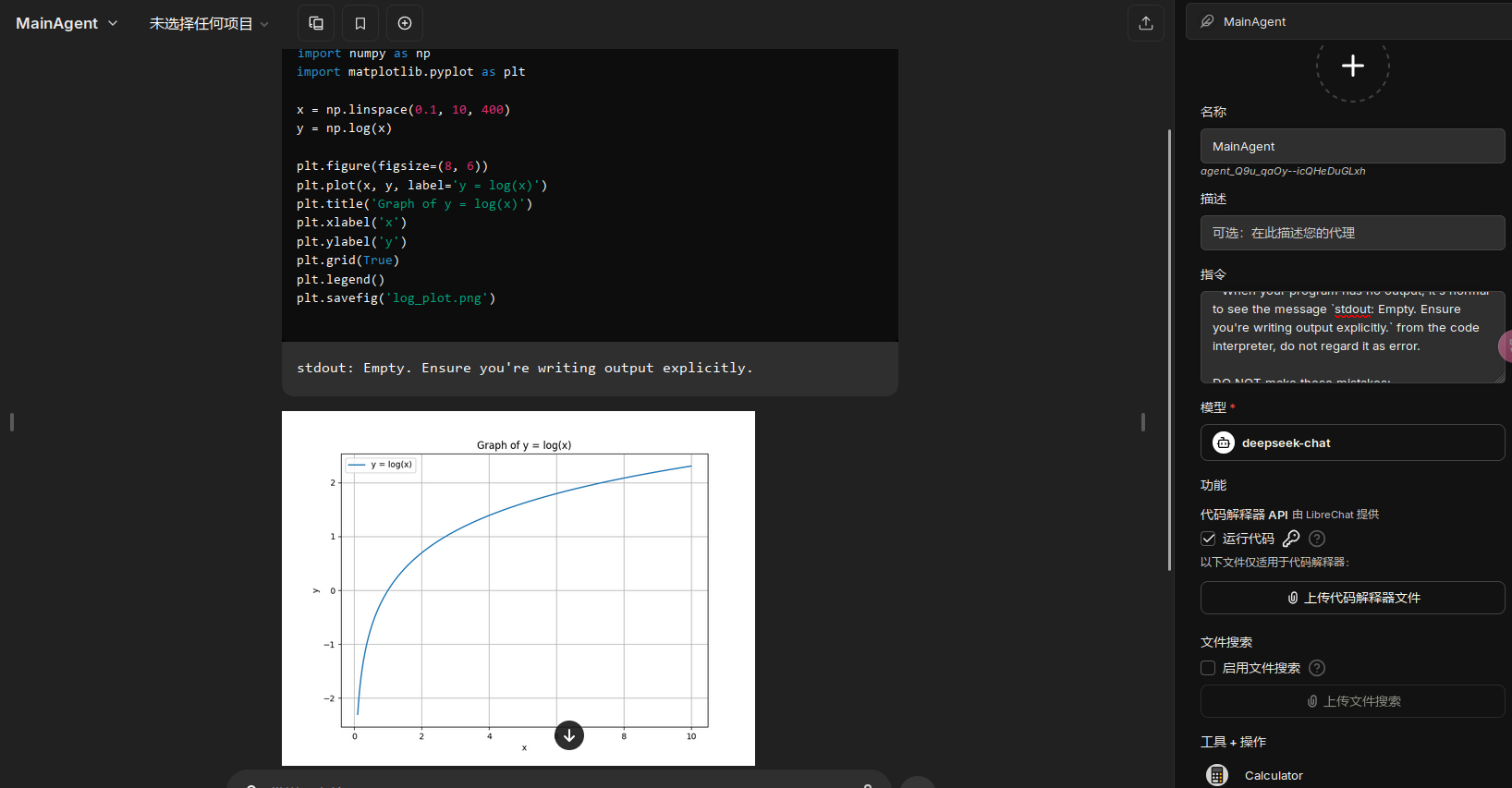Click the agent name input field
1512x788 pixels.
[1352, 146]
